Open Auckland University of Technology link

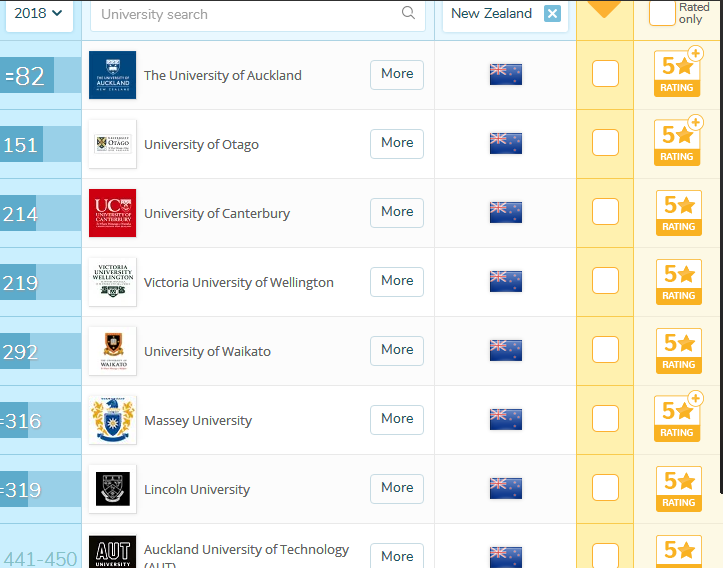click(x=246, y=550)
